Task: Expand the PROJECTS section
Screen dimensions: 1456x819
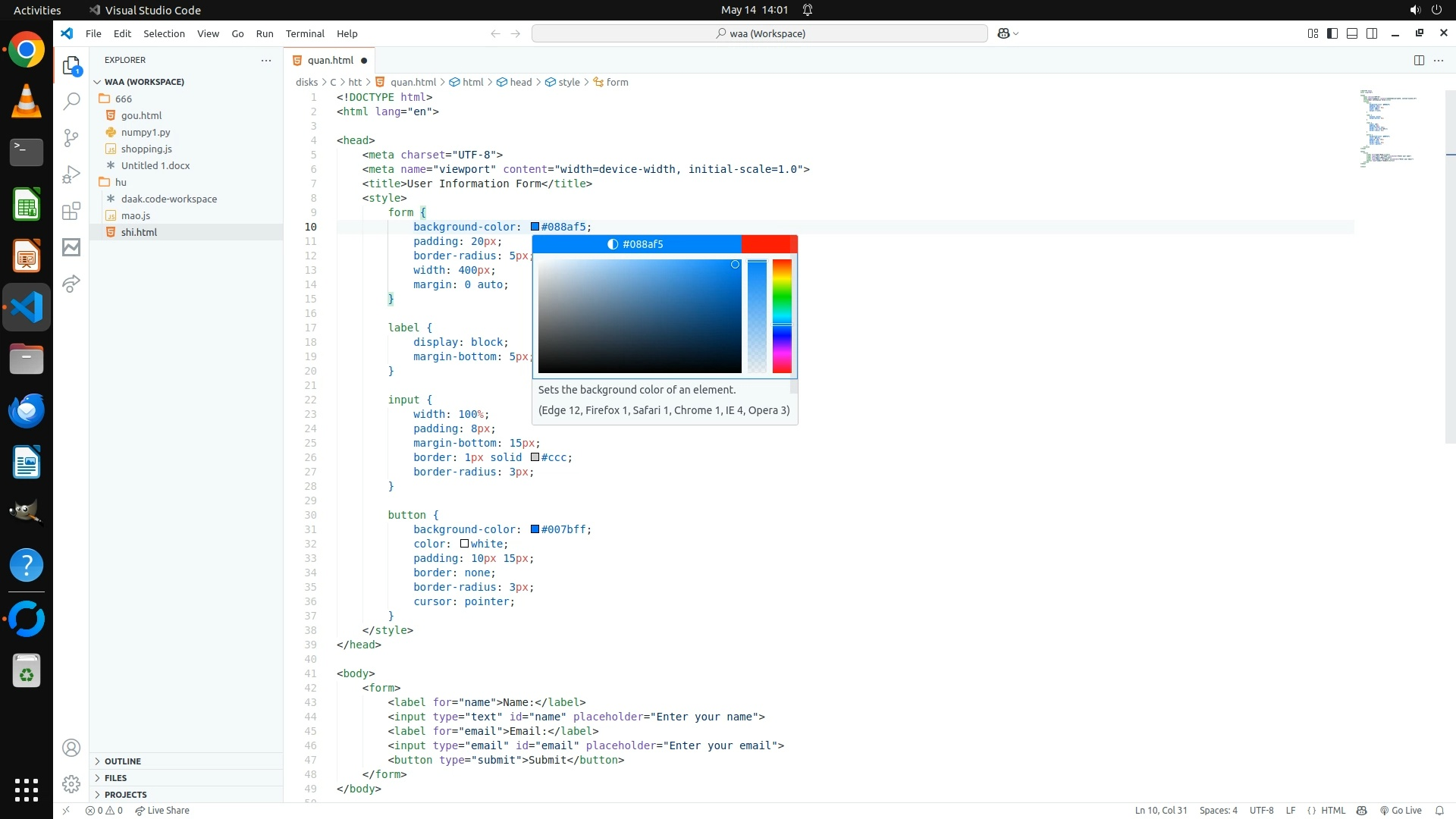Action: point(126,795)
